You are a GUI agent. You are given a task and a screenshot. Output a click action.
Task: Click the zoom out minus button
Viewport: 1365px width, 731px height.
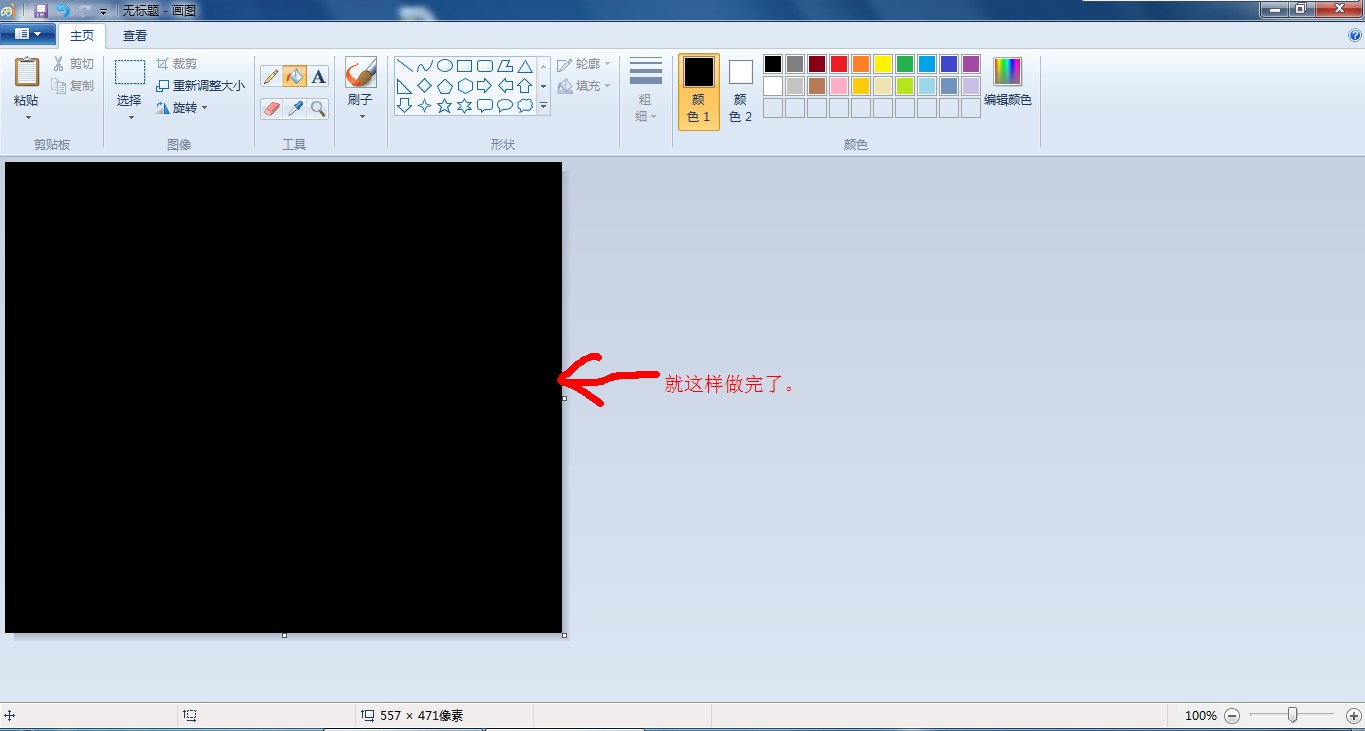coord(1232,716)
